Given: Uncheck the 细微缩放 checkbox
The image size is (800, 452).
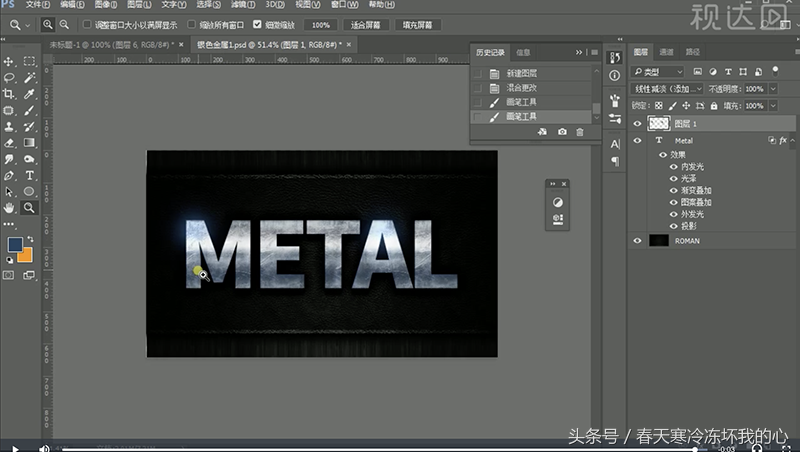Looking at the screenshot, I should coord(258,23).
